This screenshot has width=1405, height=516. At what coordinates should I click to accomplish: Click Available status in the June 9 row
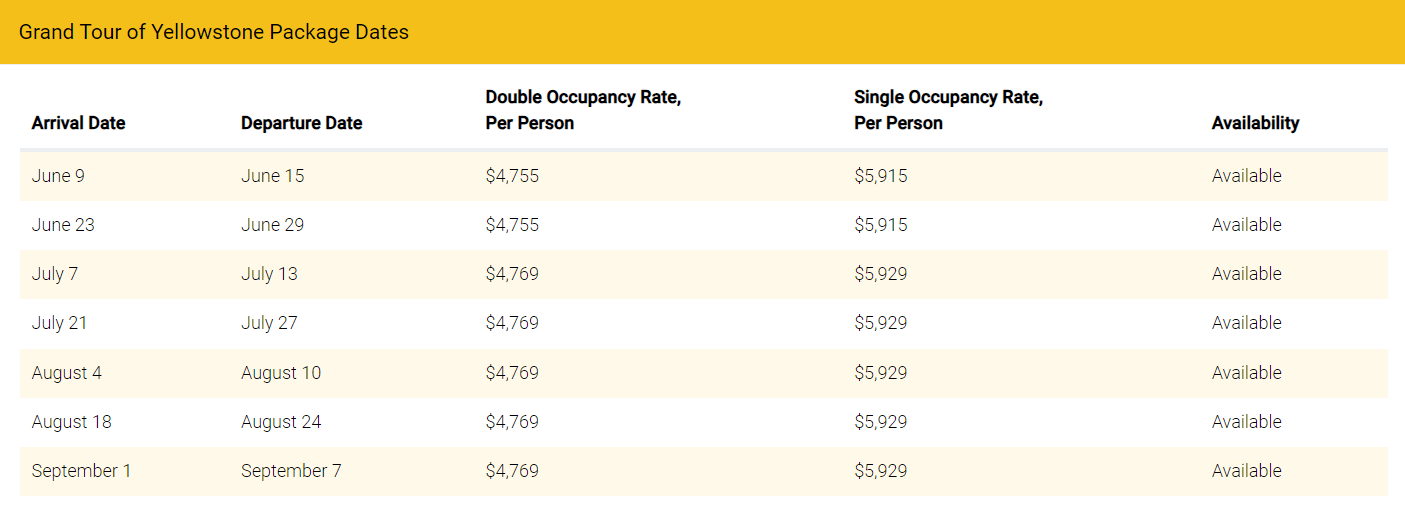(x=1246, y=176)
